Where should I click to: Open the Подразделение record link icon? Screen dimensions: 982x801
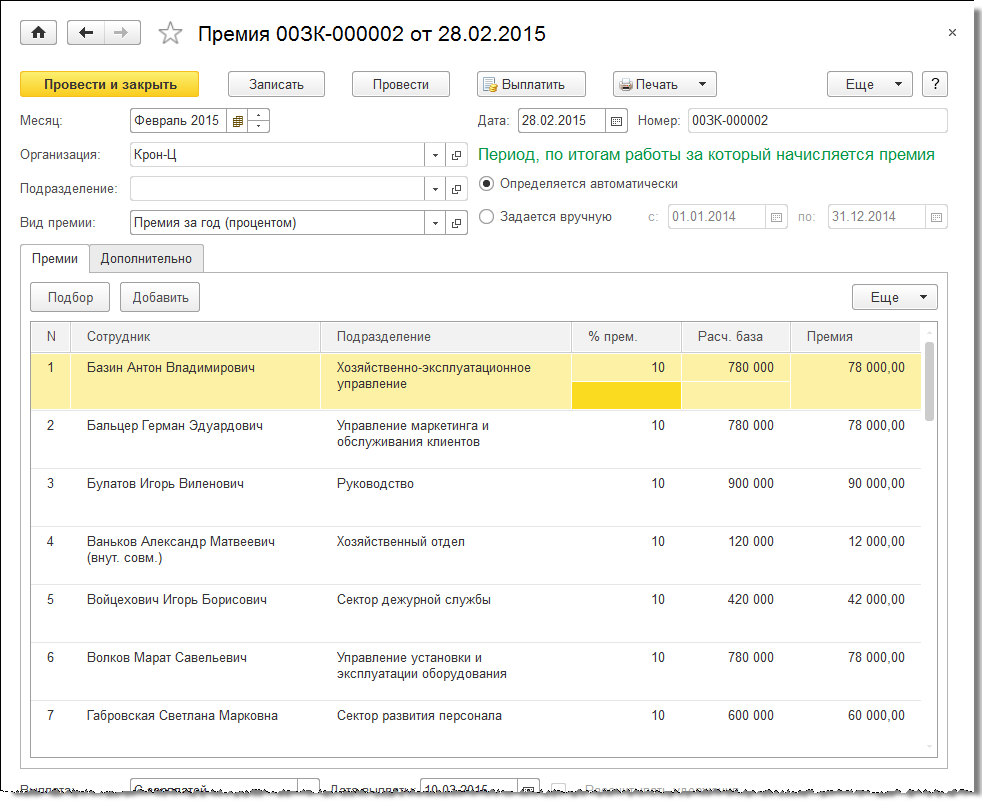pyautogui.click(x=457, y=189)
